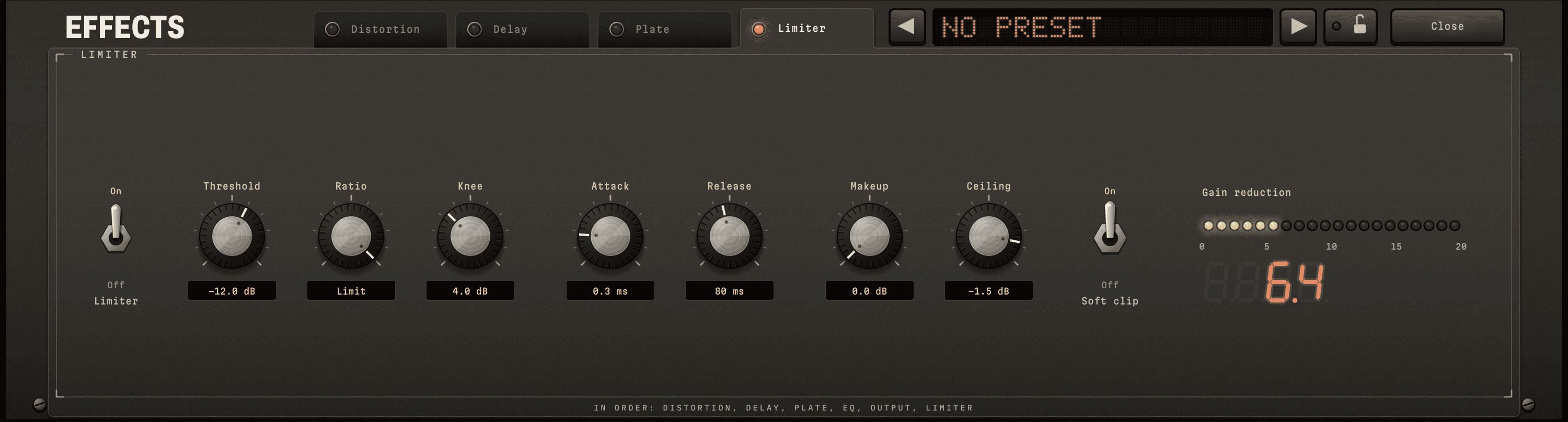The image size is (1568, 422).
Task: Load the next preset arrow
Action: [1298, 27]
